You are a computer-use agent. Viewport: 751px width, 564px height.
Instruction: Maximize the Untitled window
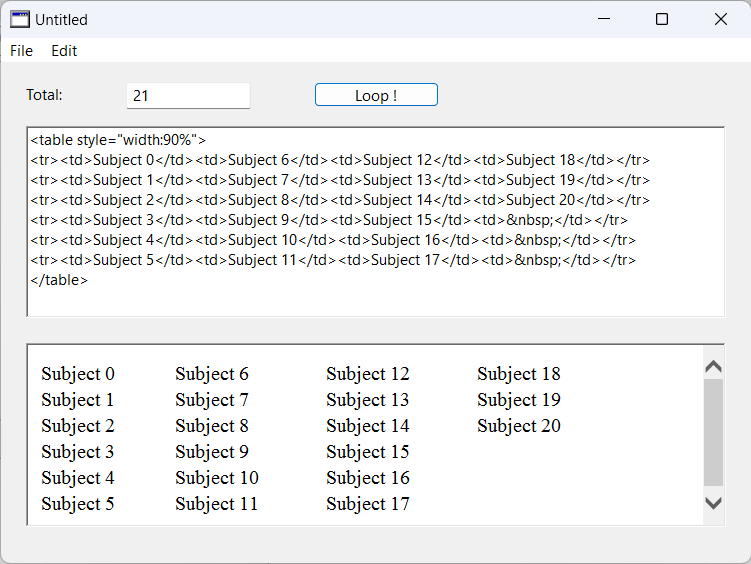662,19
